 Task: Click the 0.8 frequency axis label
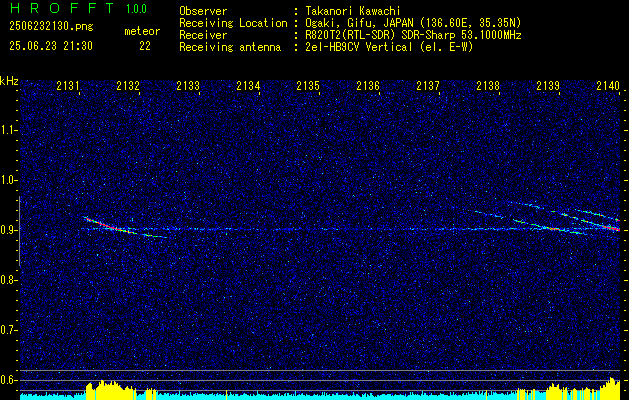point(8,280)
